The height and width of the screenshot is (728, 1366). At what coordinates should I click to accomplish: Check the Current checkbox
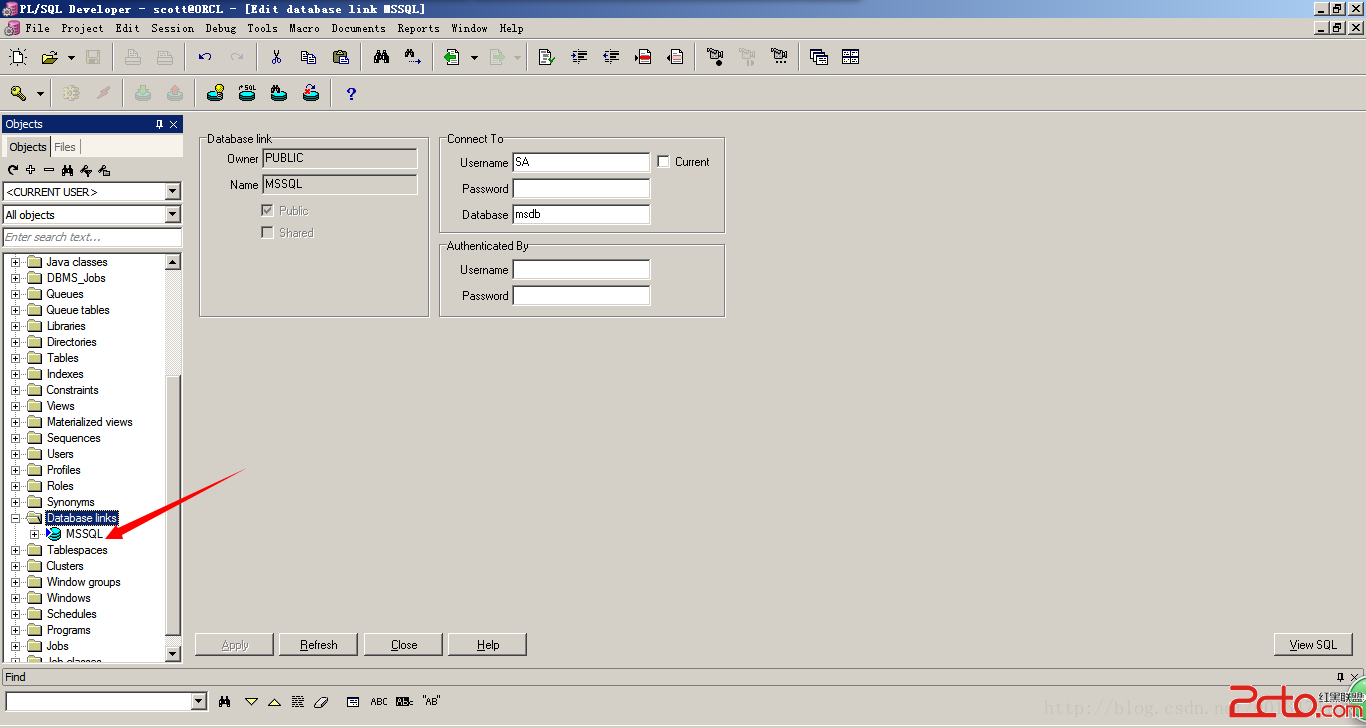click(x=663, y=161)
